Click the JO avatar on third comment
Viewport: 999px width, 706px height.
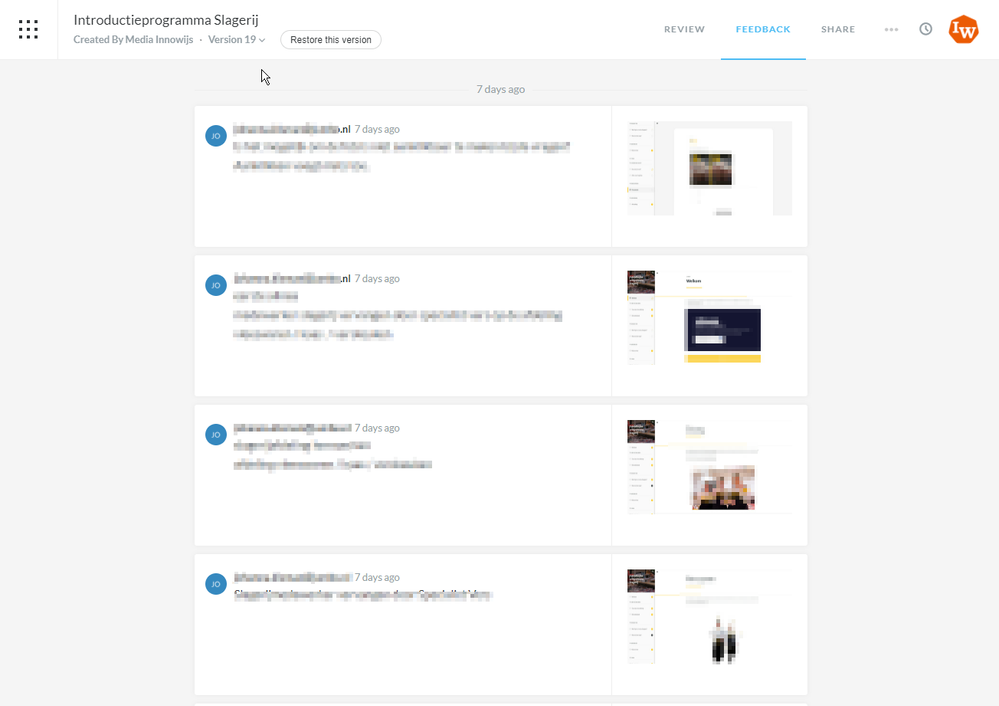tap(216, 435)
